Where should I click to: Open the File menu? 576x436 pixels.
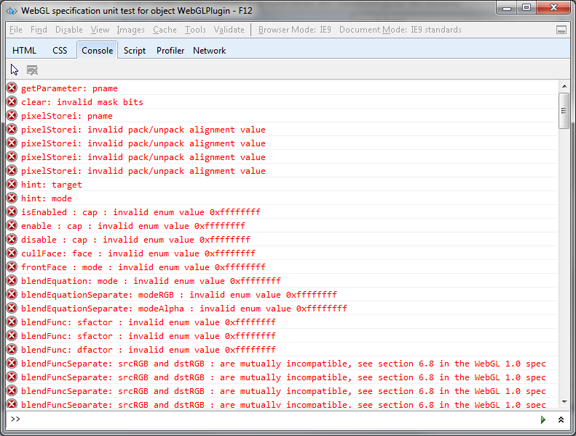pyautogui.click(x=16, y=30)
